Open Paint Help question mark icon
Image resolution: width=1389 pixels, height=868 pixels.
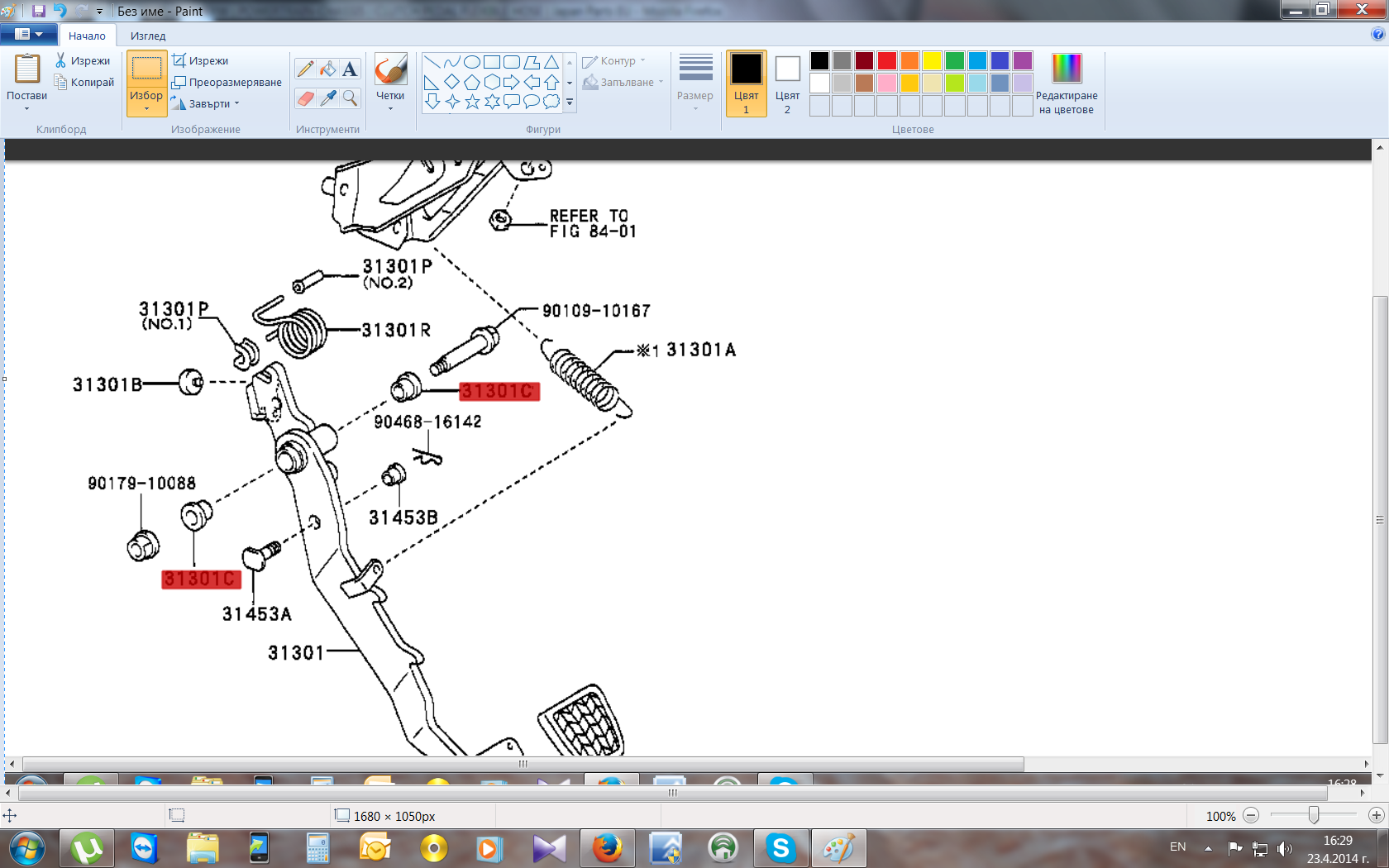[x=1377, y=34]
